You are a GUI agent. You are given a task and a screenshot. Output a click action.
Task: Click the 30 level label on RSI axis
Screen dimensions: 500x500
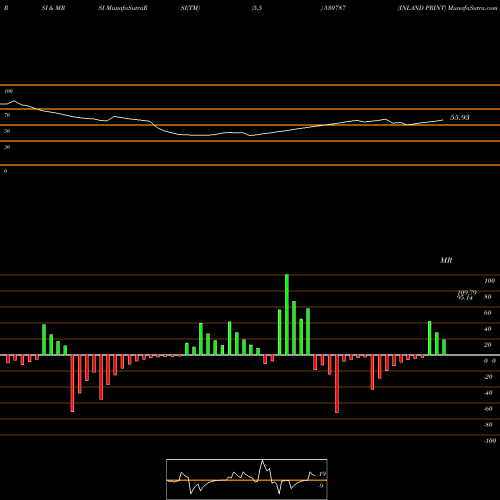(7, 147)
